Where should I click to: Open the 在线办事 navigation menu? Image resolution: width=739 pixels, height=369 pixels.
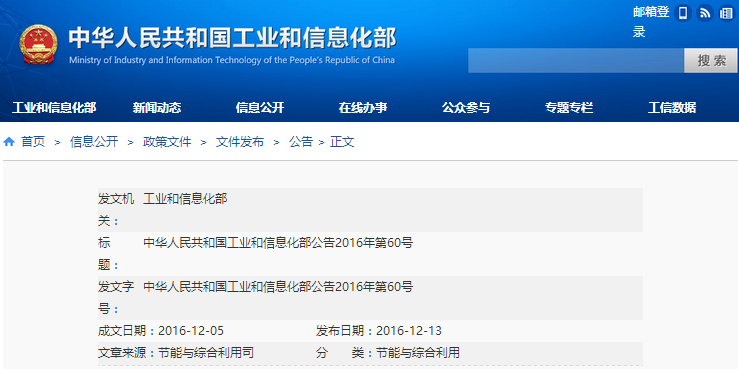pyautogui.click(x=363, y=108)
